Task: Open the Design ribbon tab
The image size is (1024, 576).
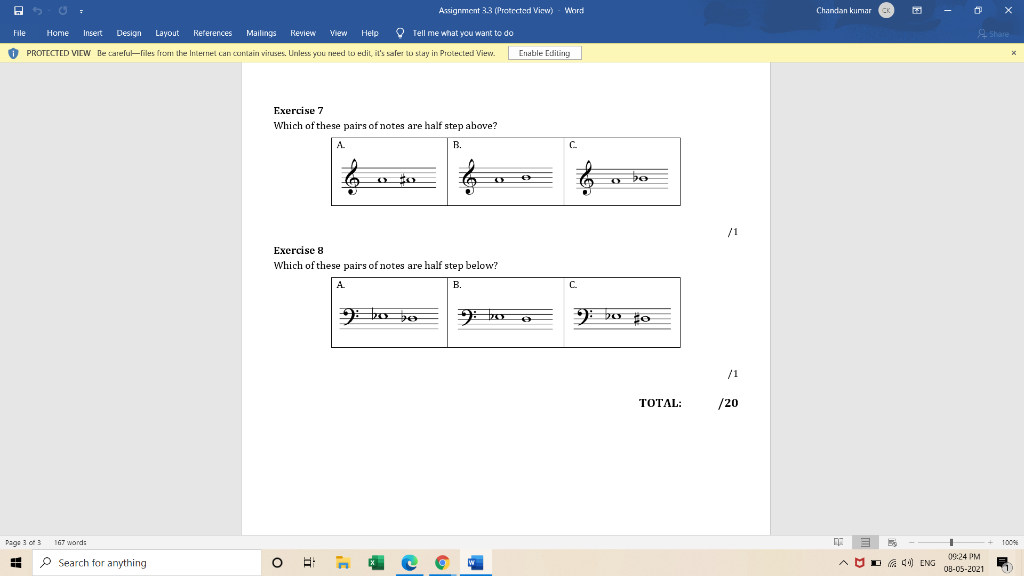Action: tap(129, 33)
